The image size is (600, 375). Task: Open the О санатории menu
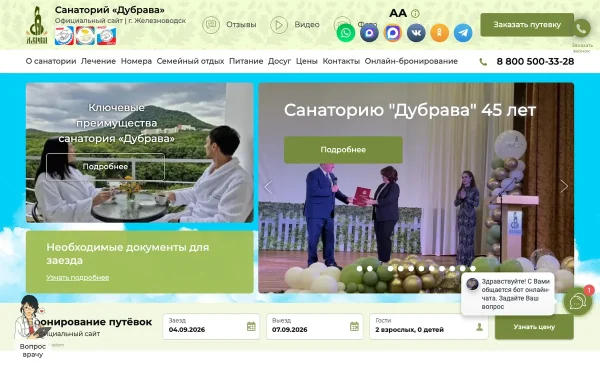(x=51, y=61)
